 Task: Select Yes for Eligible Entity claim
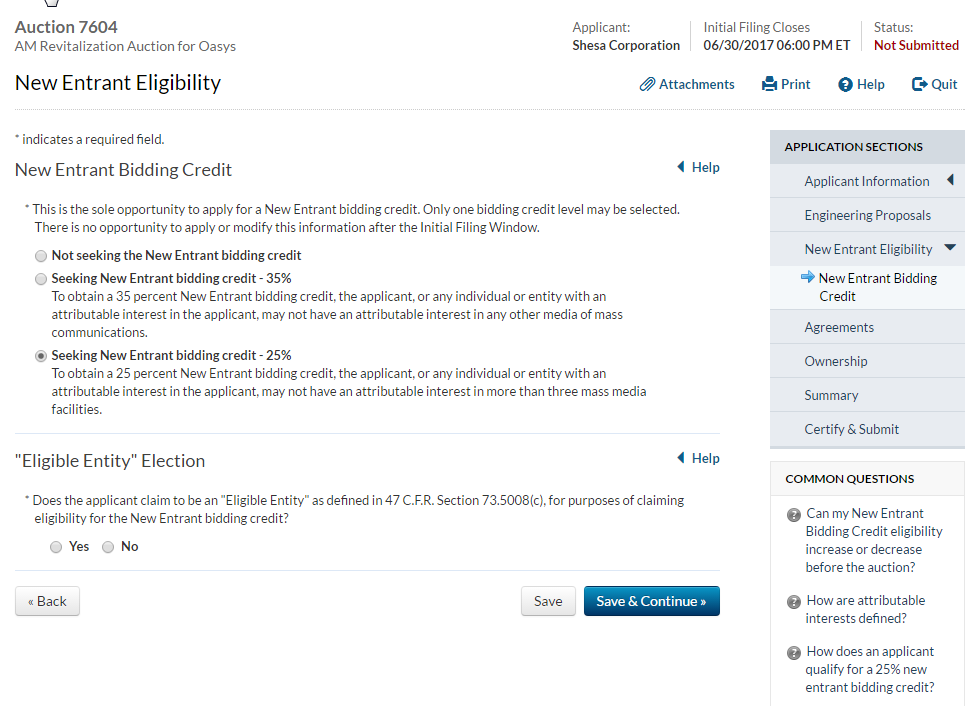pos(56,547)
